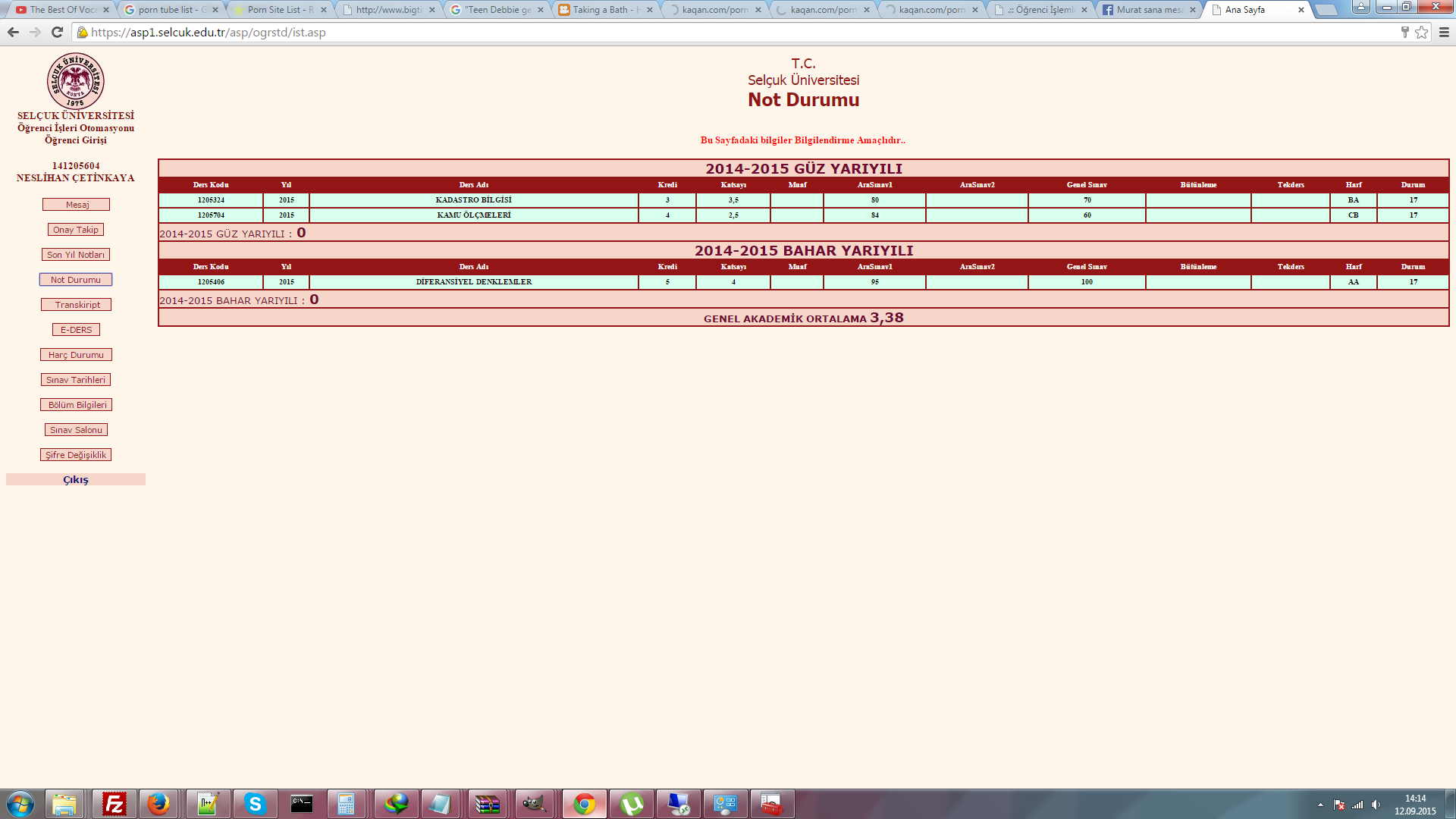Viewport: 1456px width, 819px height.
Task: Close the 'Ana Sayfa' tab
Action: coord(1301,10)
